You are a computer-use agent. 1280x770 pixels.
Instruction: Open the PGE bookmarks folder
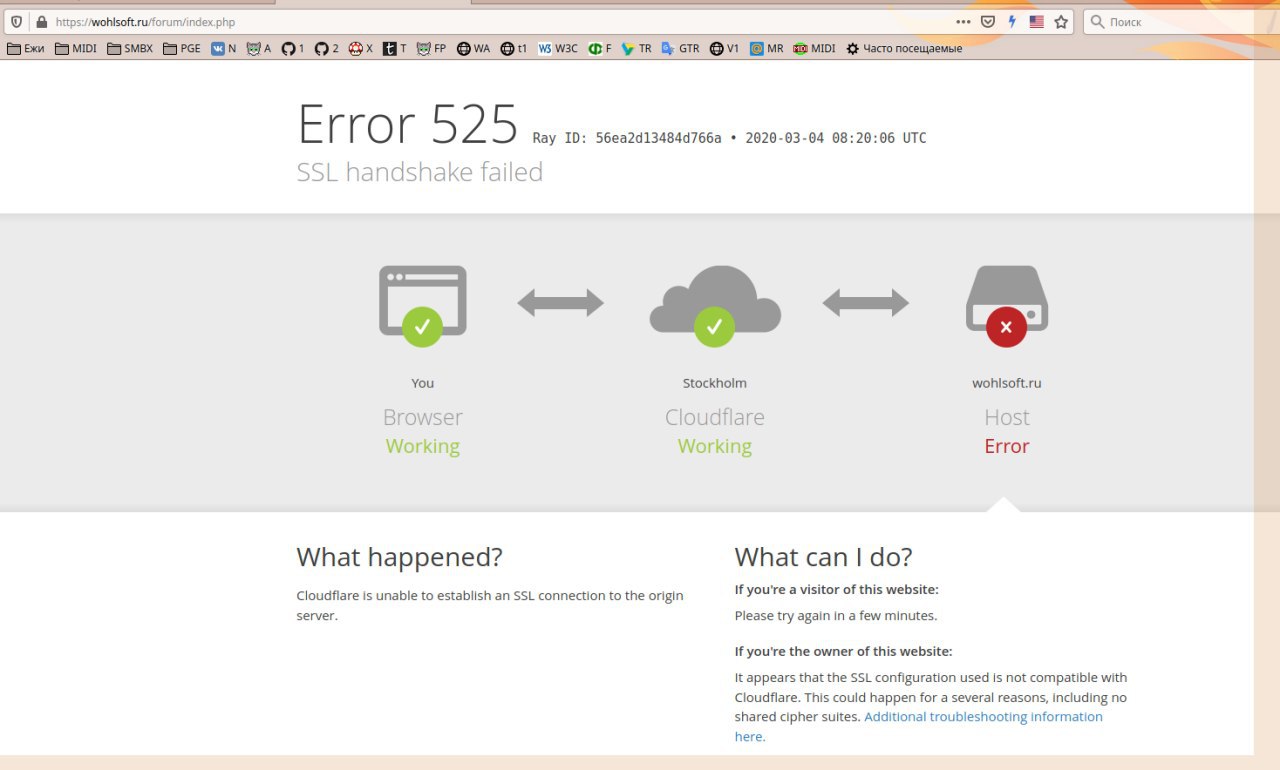point(182,48)
